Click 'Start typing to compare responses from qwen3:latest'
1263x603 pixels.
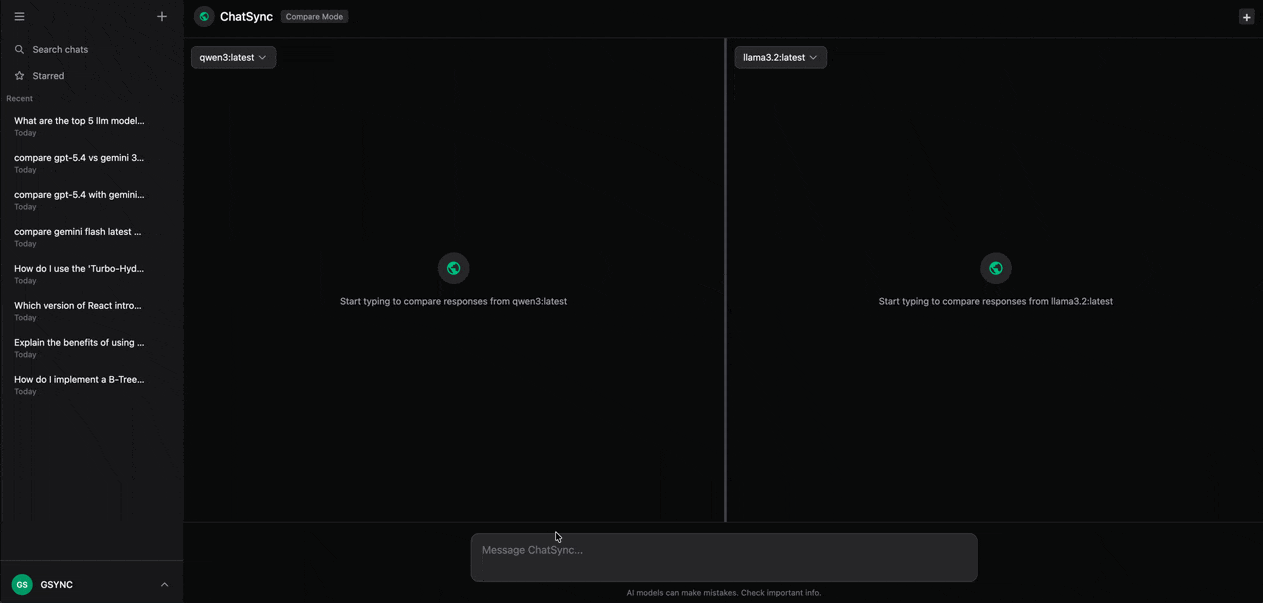(453, 301)
